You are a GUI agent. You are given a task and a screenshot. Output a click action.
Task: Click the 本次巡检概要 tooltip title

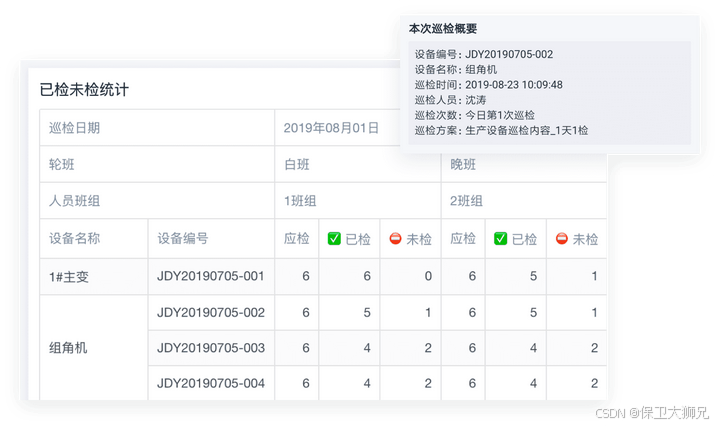(443, 29)
